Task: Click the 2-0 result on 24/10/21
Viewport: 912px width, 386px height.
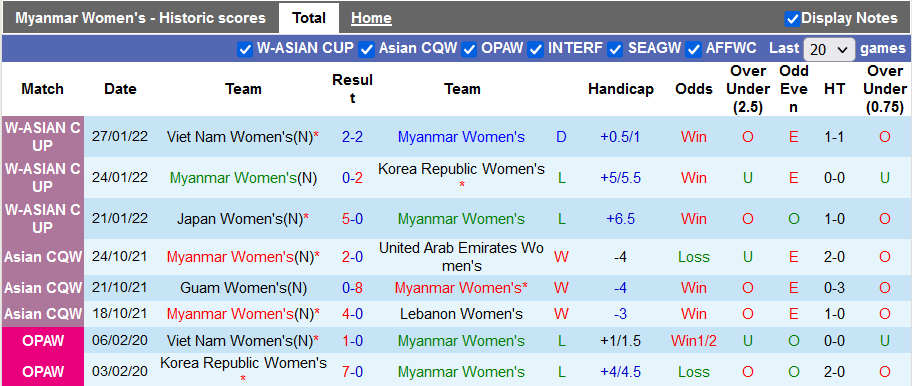Action: (x=352, y=257)
